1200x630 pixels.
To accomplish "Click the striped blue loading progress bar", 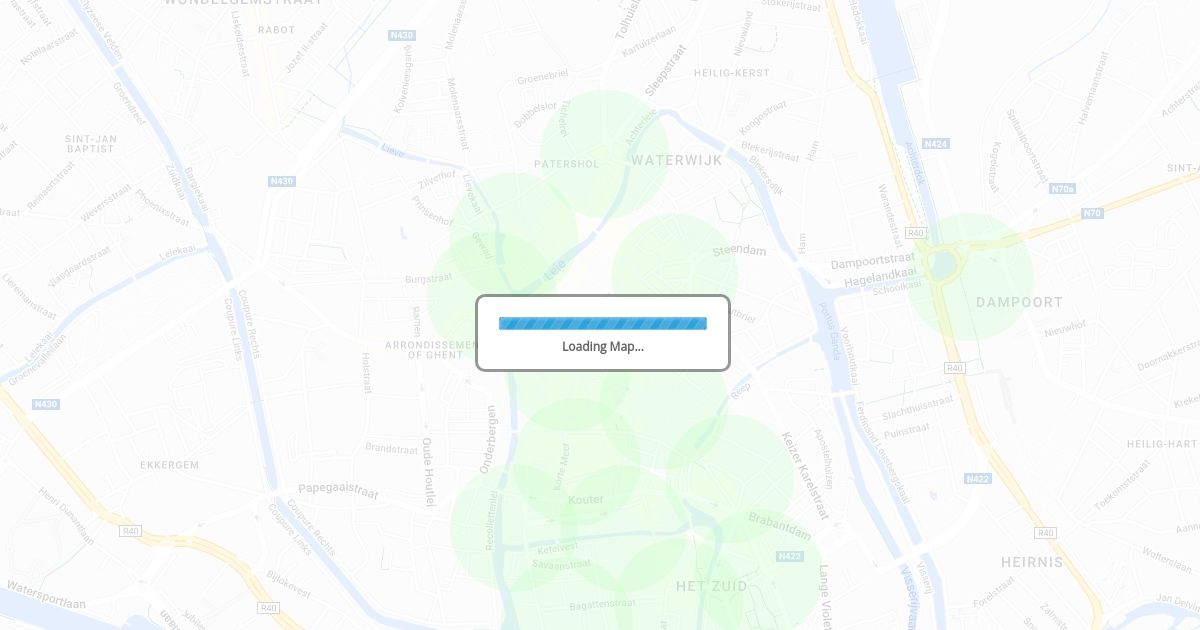I will click(x=603, y=323).
